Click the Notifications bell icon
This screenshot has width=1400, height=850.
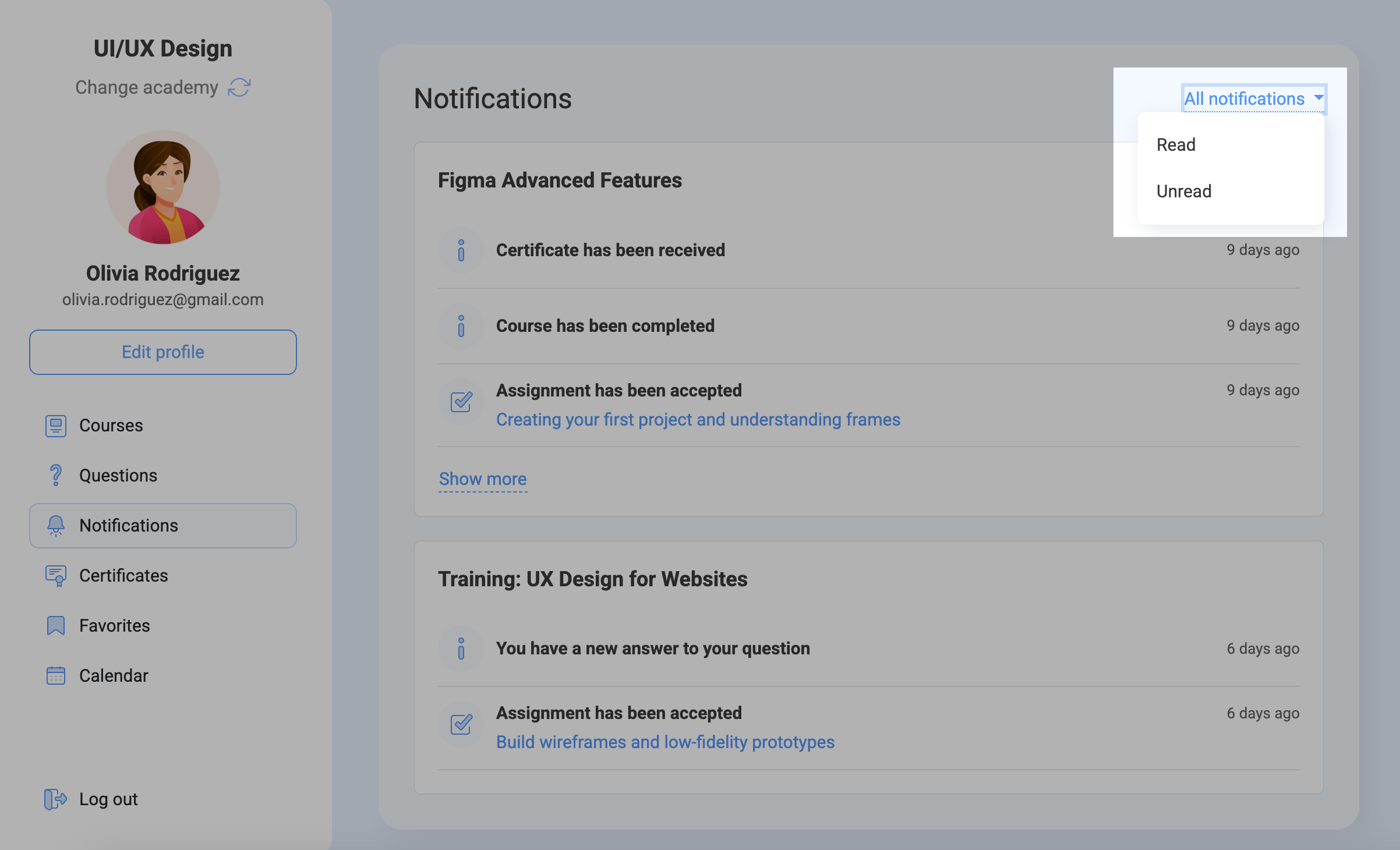point(56,525)
